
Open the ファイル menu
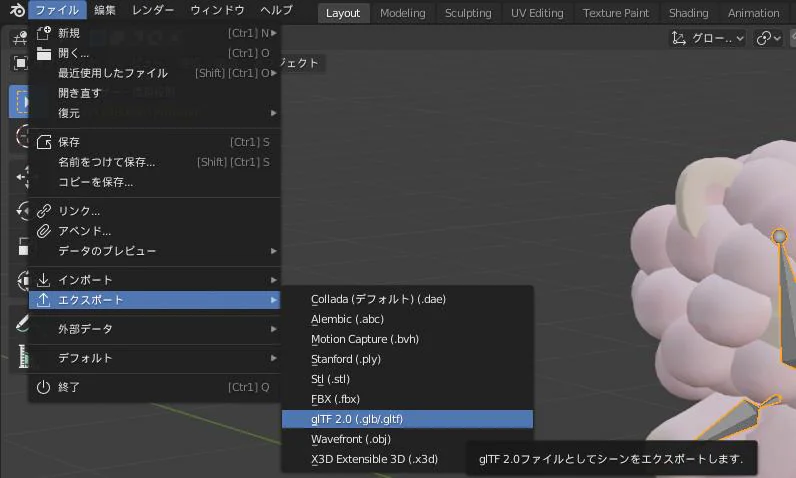57,10
